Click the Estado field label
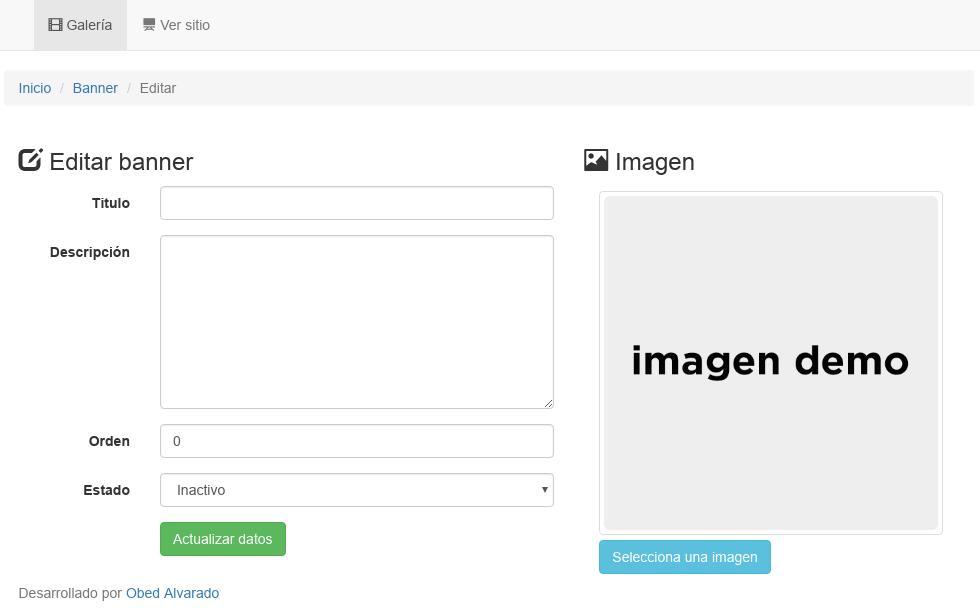Viewport: 980px width, 610px height. (x=106, y=490)
